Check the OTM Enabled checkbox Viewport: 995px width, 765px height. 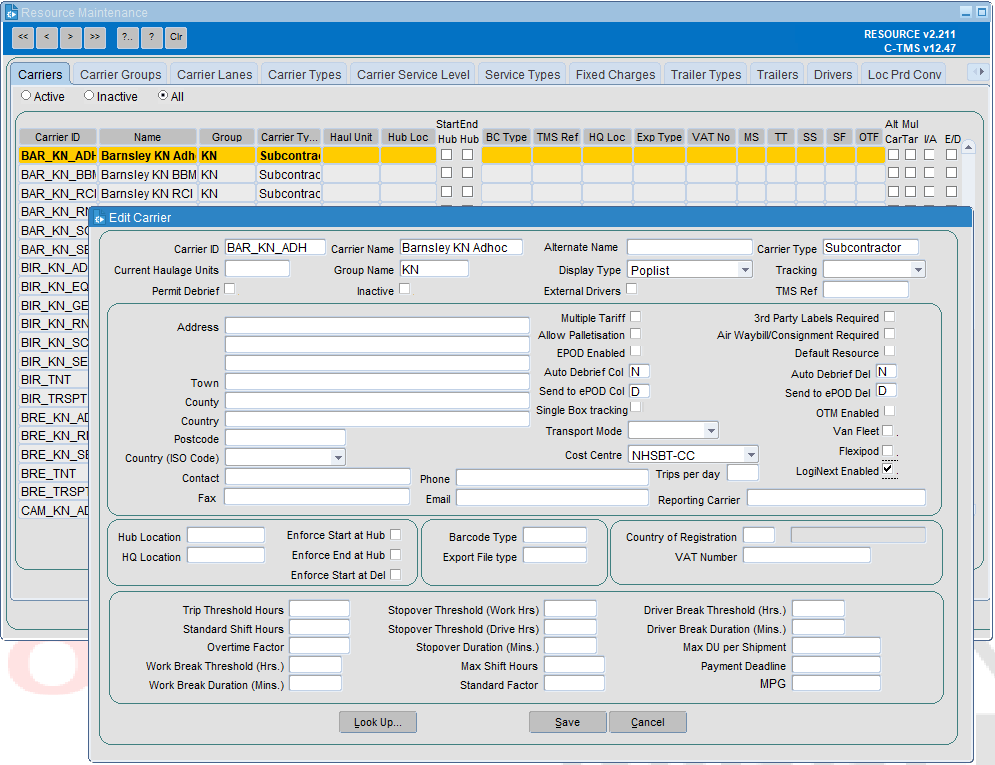[890, 410]
